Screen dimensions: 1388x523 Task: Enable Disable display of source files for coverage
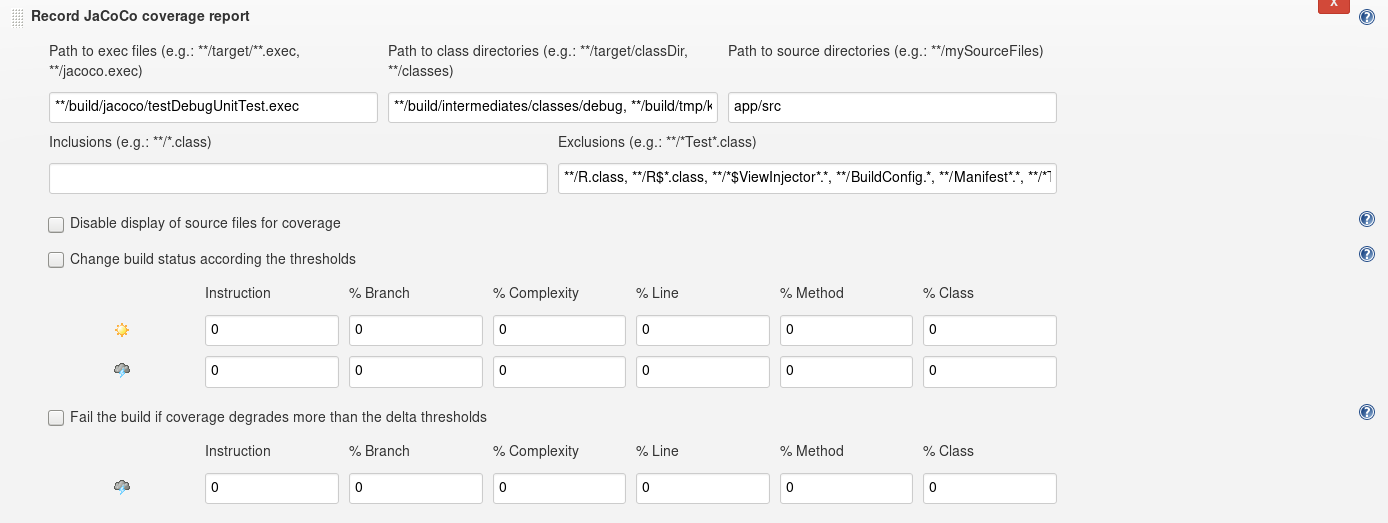tap(56, 224)
